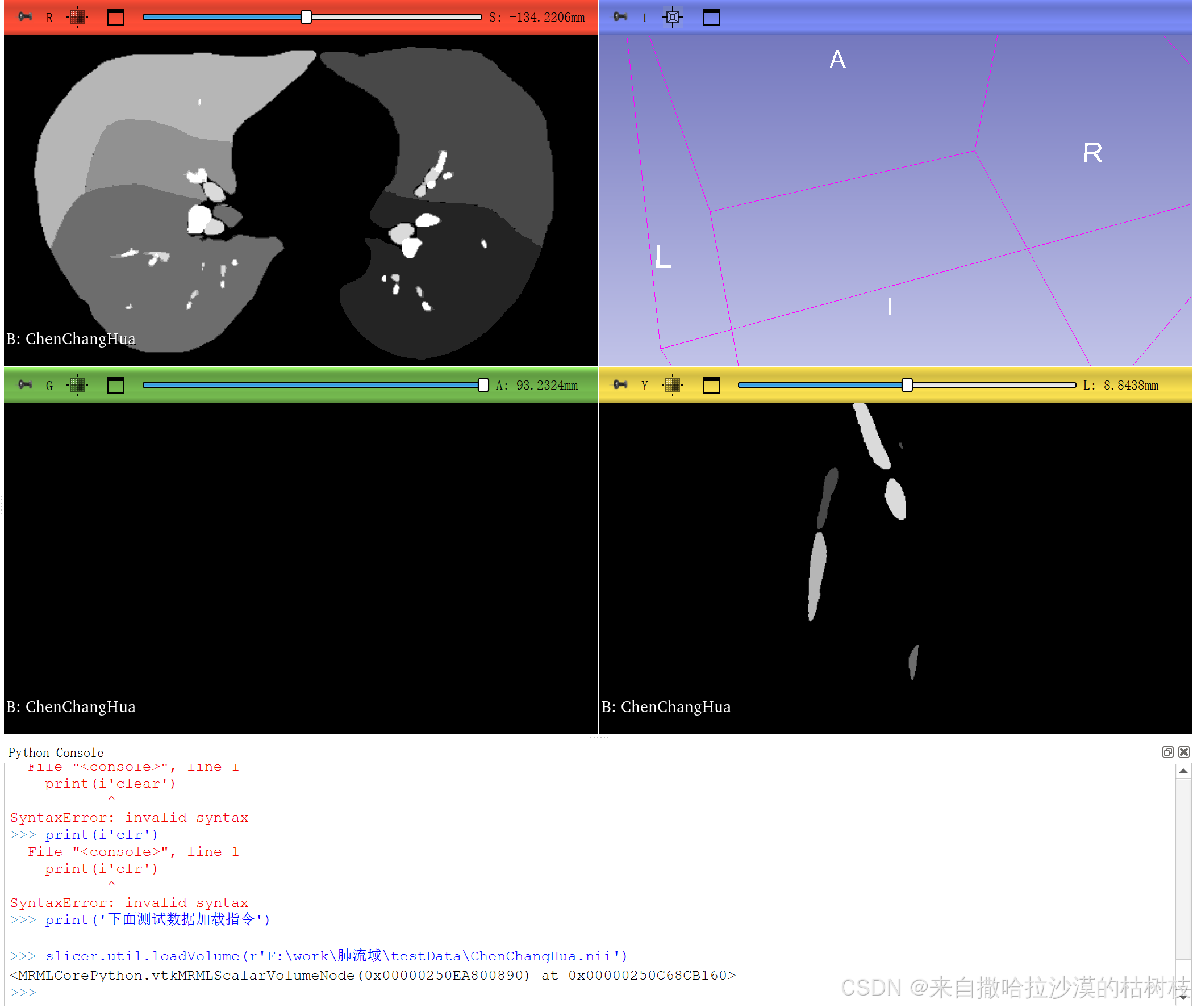
Task: Click the S: -134.2206mm slice offset value
Action: (x=536, y=17)
